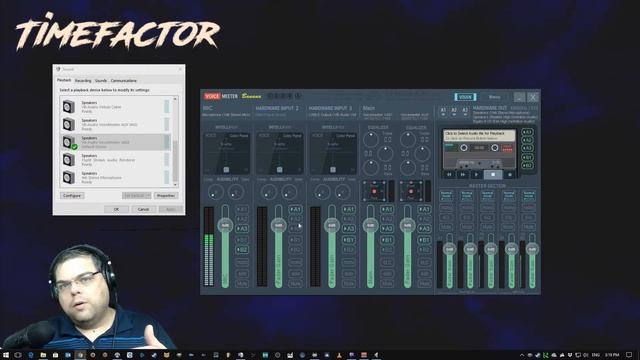Show hidden system tray icons
This screenshot has height=360, width=640.
(x=522, y=355)
